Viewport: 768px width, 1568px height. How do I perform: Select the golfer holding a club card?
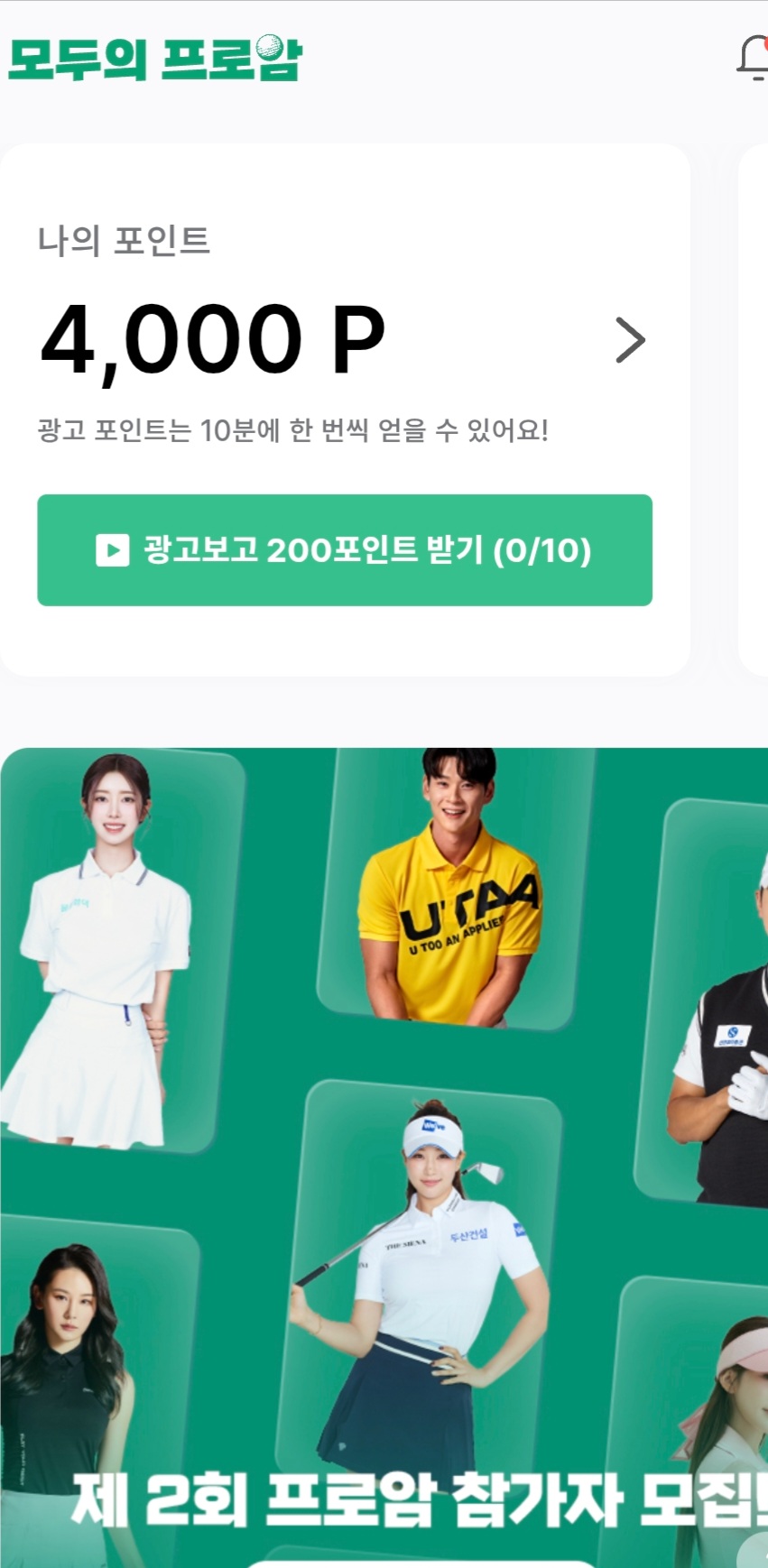click(420, 1299)
